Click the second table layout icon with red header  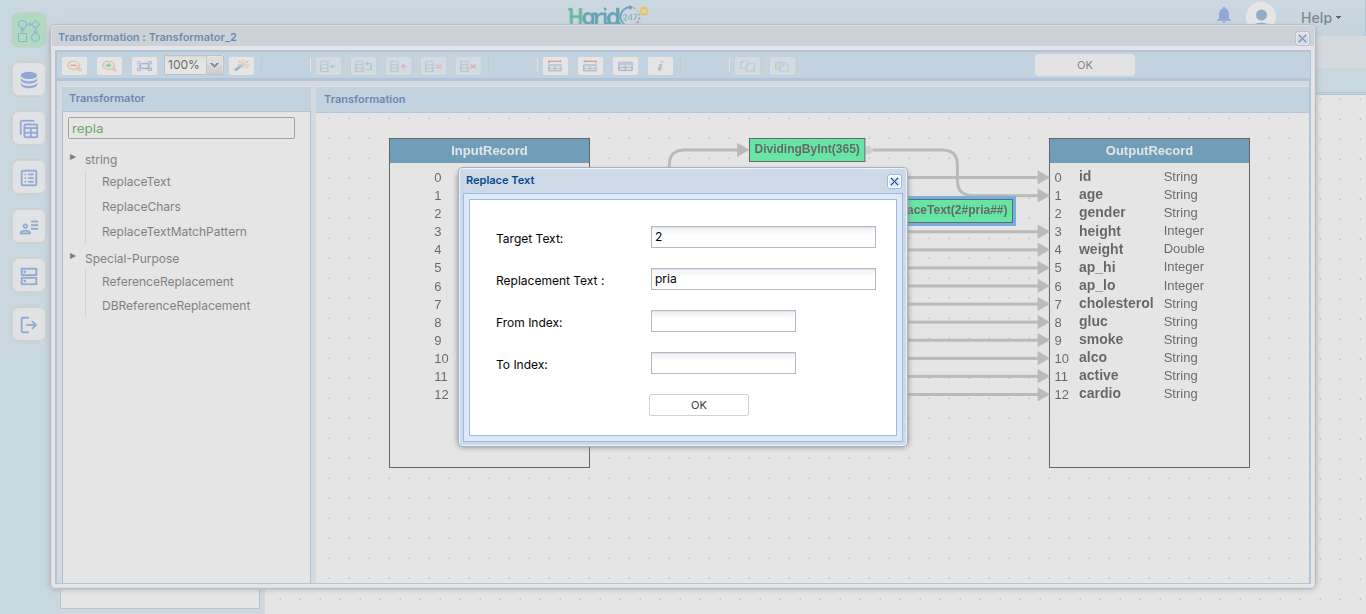[x=590, y=66]
